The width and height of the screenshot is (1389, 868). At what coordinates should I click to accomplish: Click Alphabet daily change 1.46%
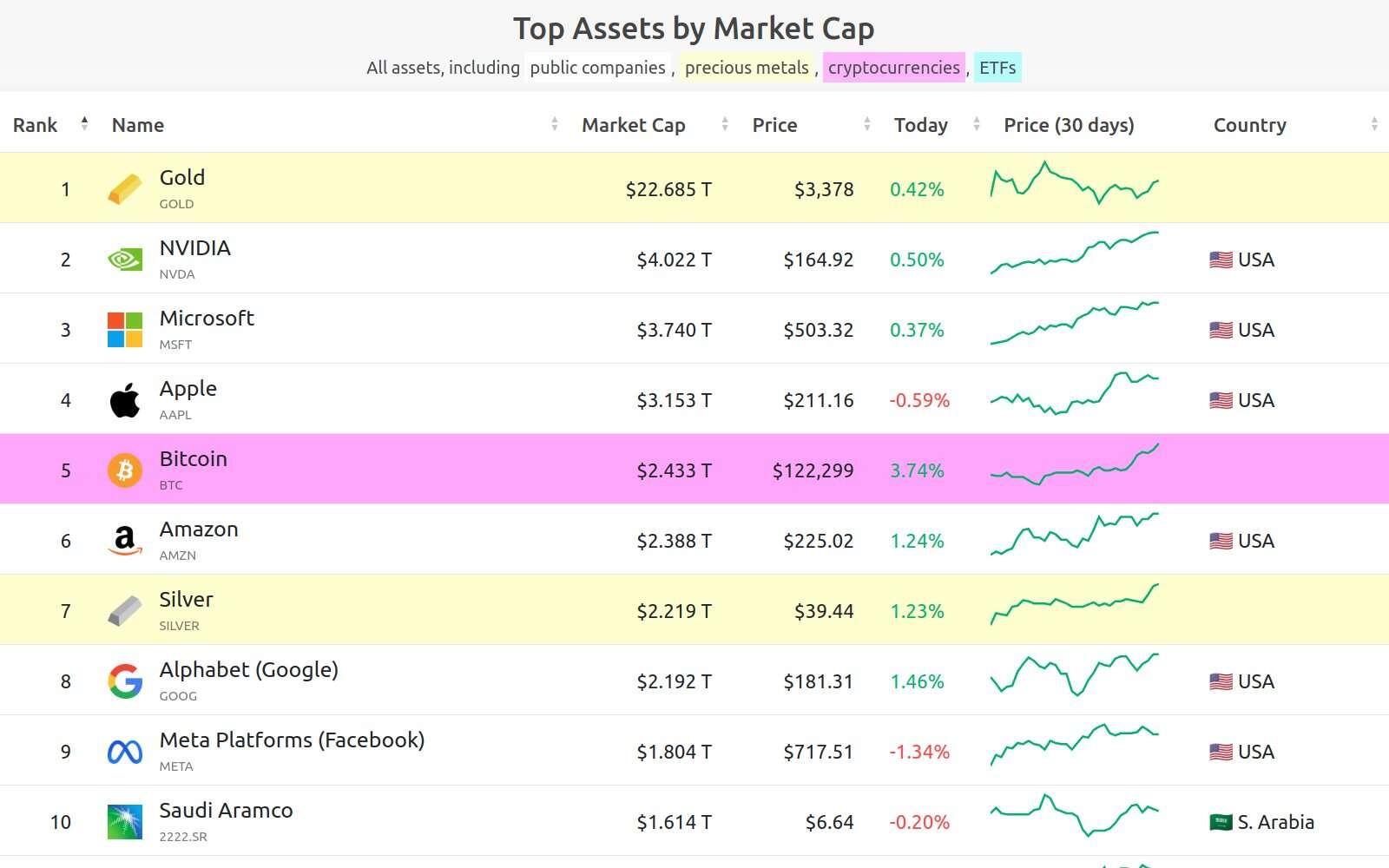pos(917,681)
